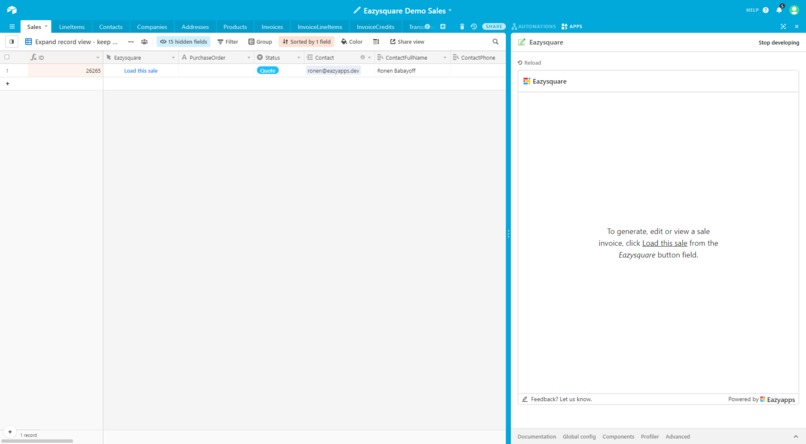The image size is (806, 444).
Task: Click Load this sale button in row 1
Action: click(x=140, y=71)
